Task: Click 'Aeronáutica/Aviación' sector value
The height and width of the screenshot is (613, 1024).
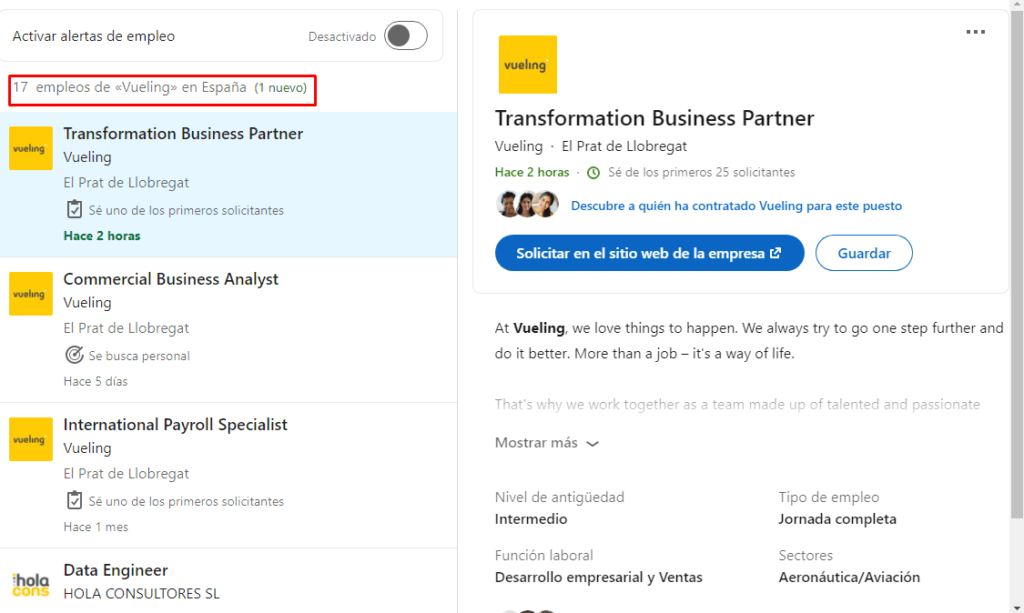Action: (x=849, y=577)
